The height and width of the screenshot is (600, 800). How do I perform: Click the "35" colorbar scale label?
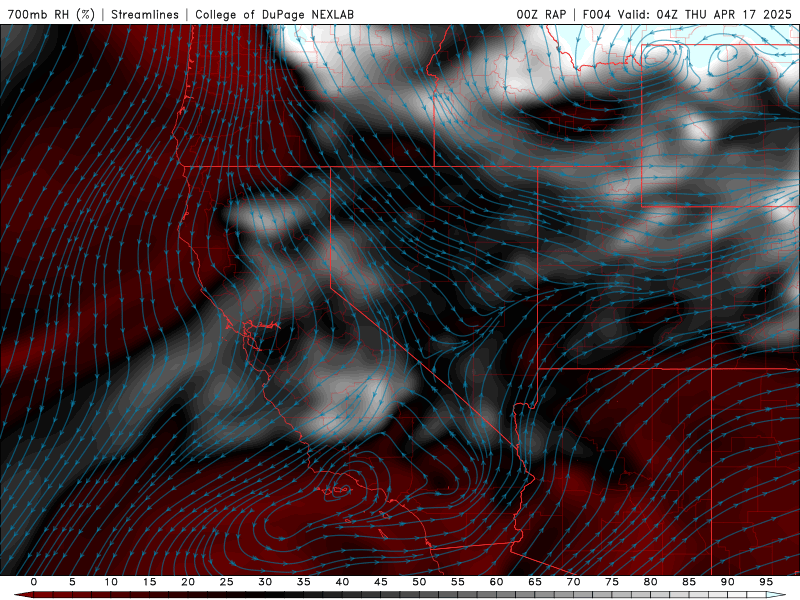coord(304,582)
